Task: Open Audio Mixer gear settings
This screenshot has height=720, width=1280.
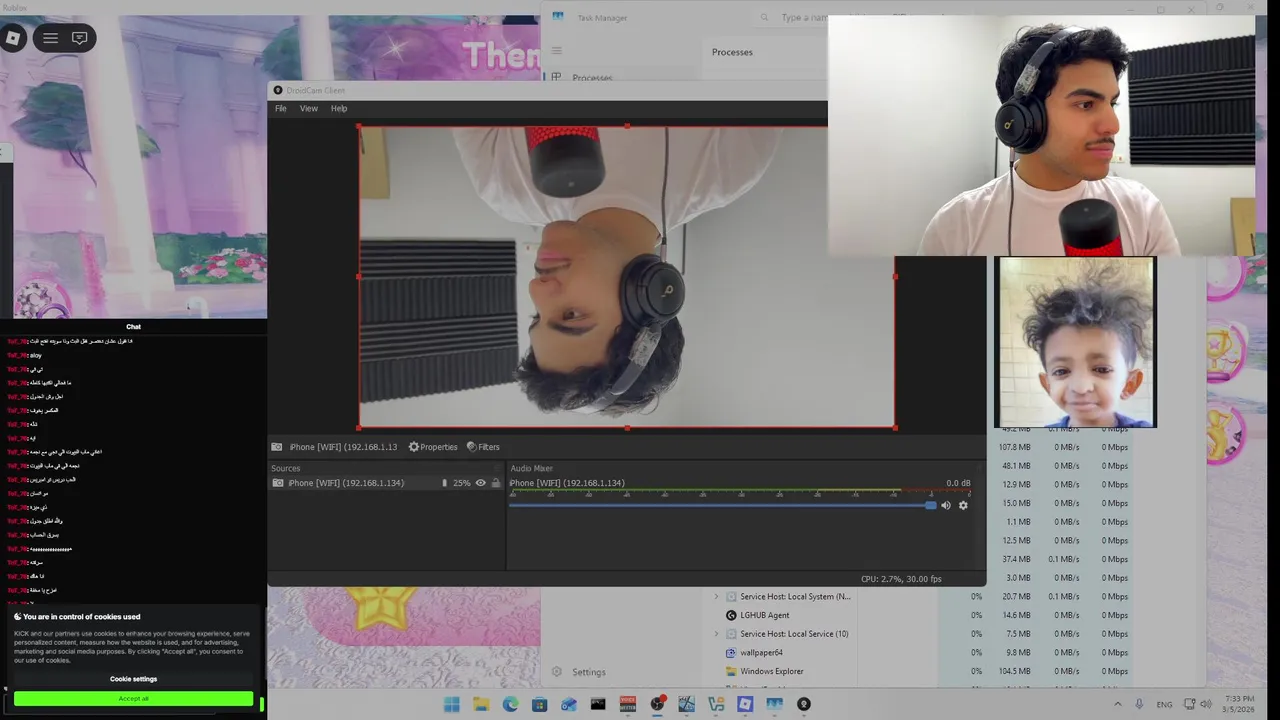Action: [x=963, y=505]
